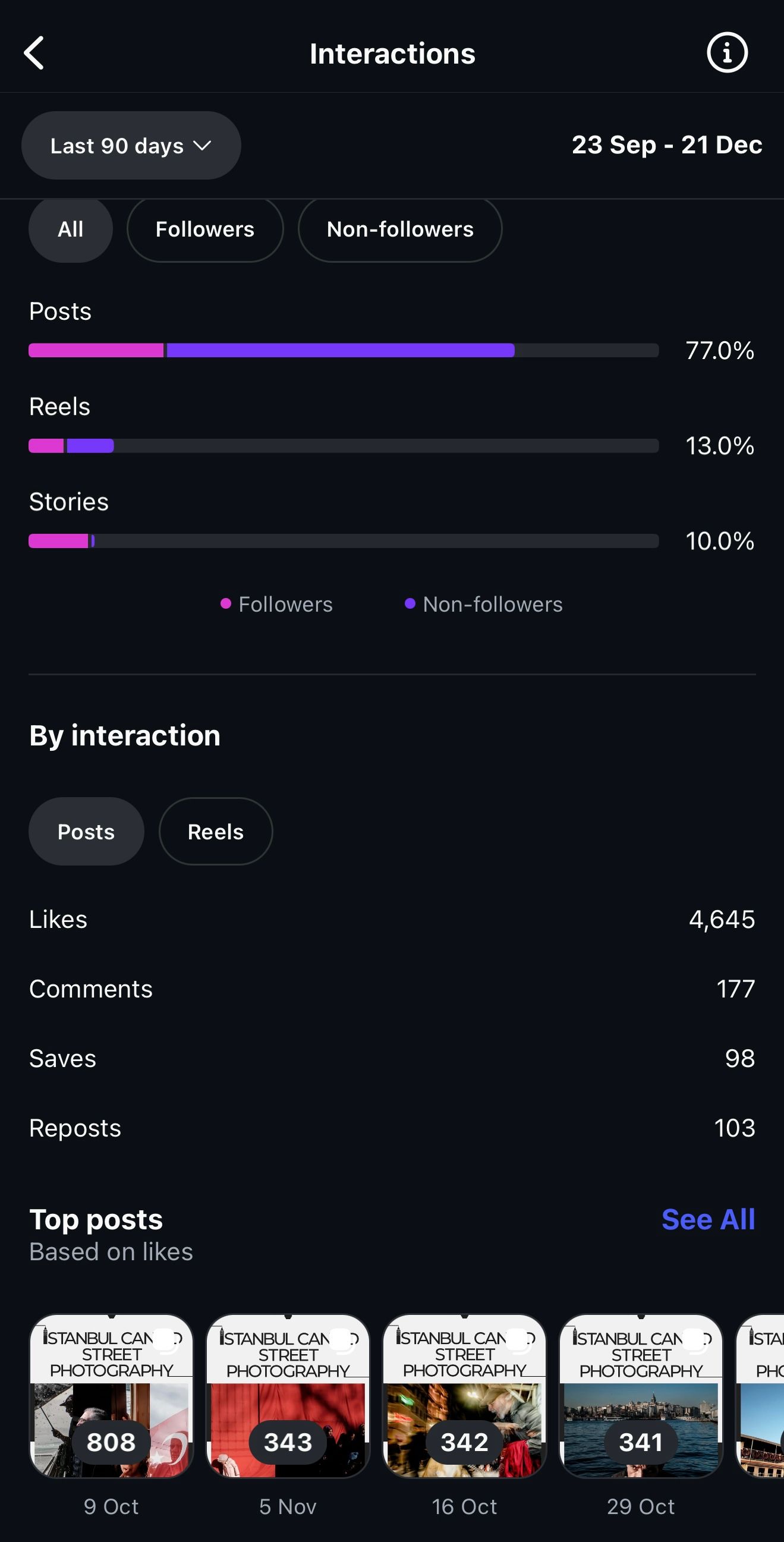Tap the Stories interactions progress bar
This screenshot has height=1542, width=784.
point(344,540)
